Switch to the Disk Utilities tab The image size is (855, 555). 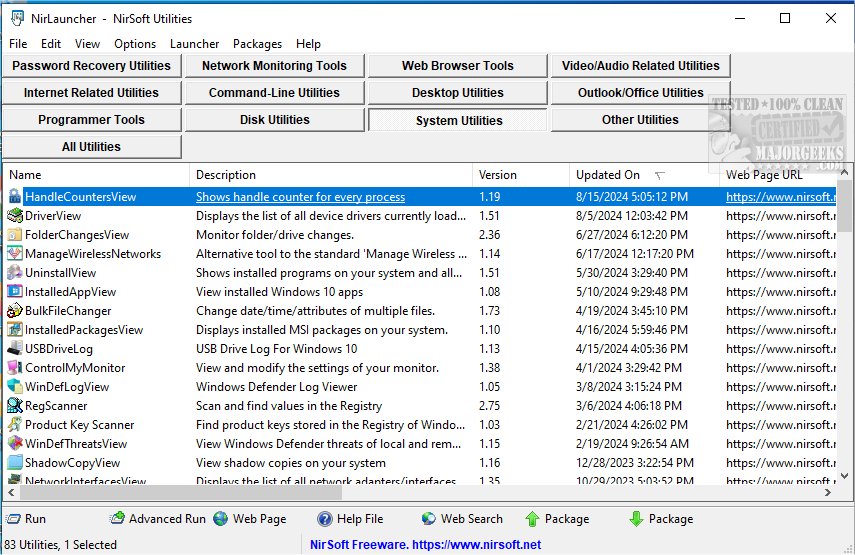[x=274, y=120]
